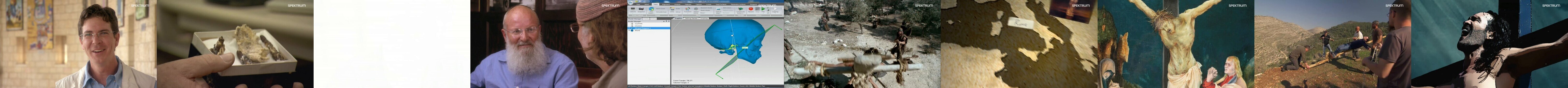Click SPEKTRUM logo on the last frame
This screenshot has width=1568, height=88.
[x=1551, y=6]
